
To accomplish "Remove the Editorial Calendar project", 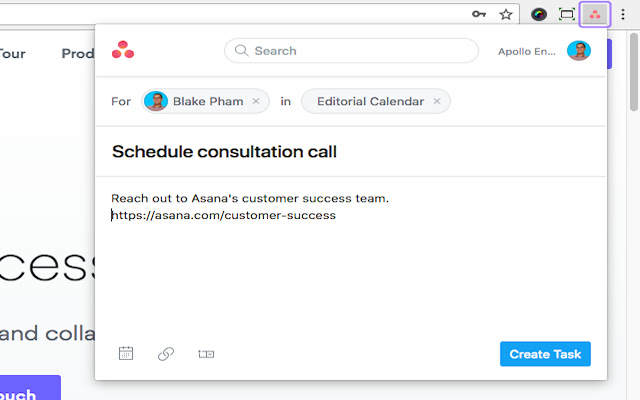I will pos(437,101).
